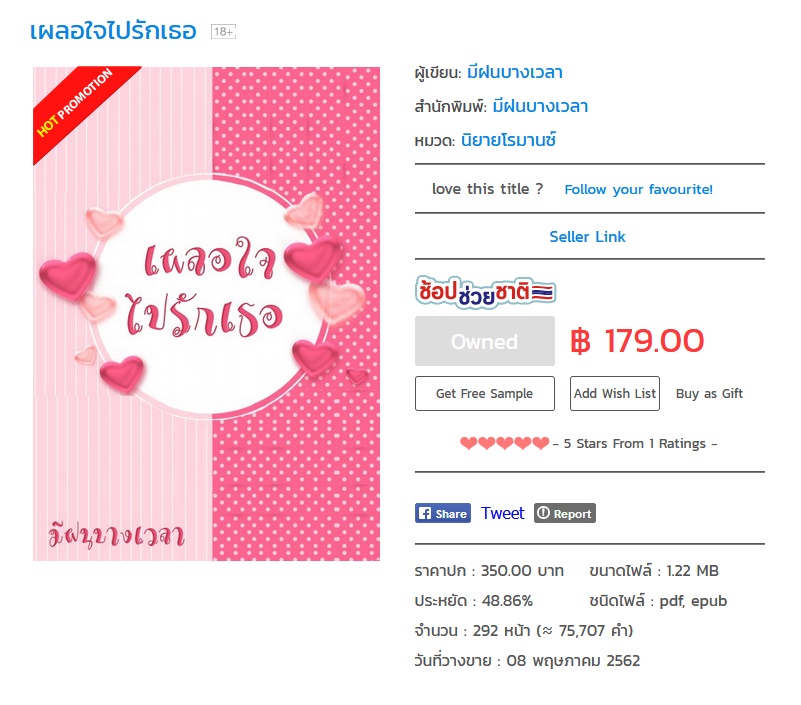Open publisher link next to สำนักพิมพ์
Viewport: 801px width, 705px height.
click(x=540, y=106)
